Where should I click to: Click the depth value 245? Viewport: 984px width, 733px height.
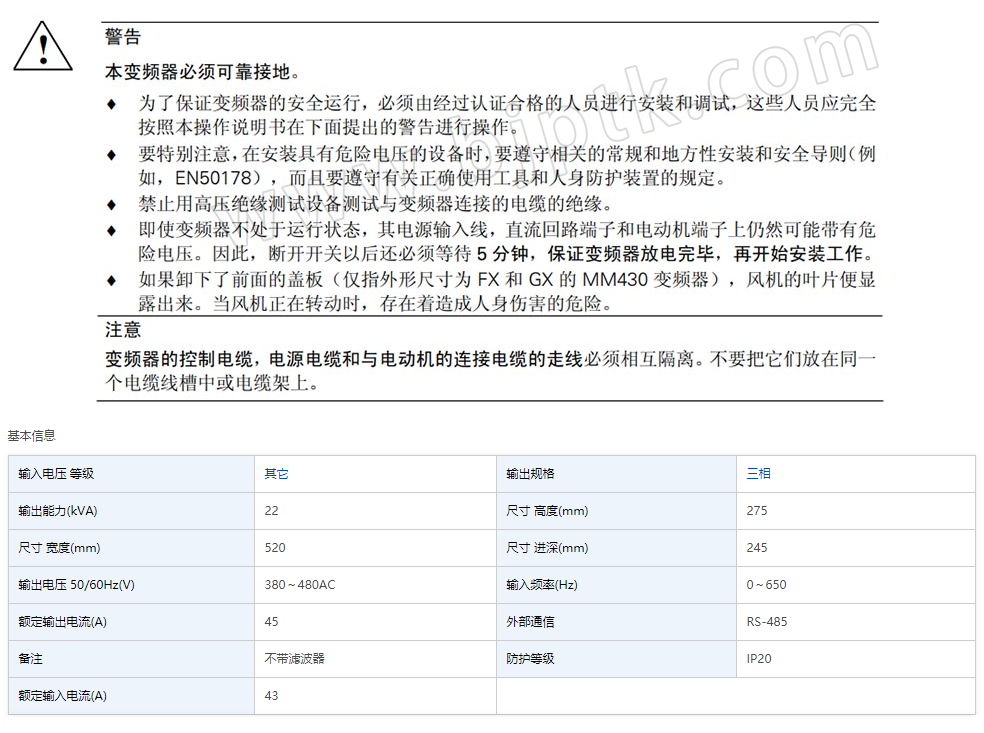pyautogui.click(x=757, y=548)
